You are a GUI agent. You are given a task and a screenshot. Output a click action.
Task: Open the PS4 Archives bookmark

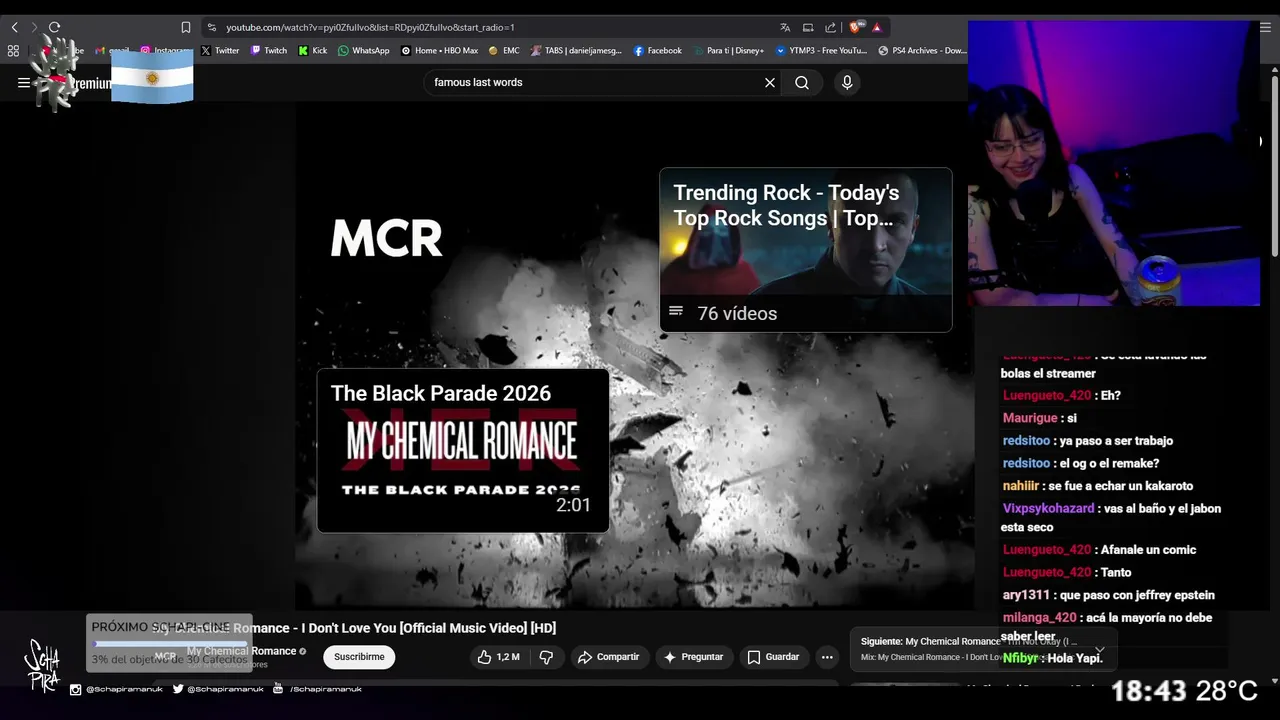coord(923,50)
